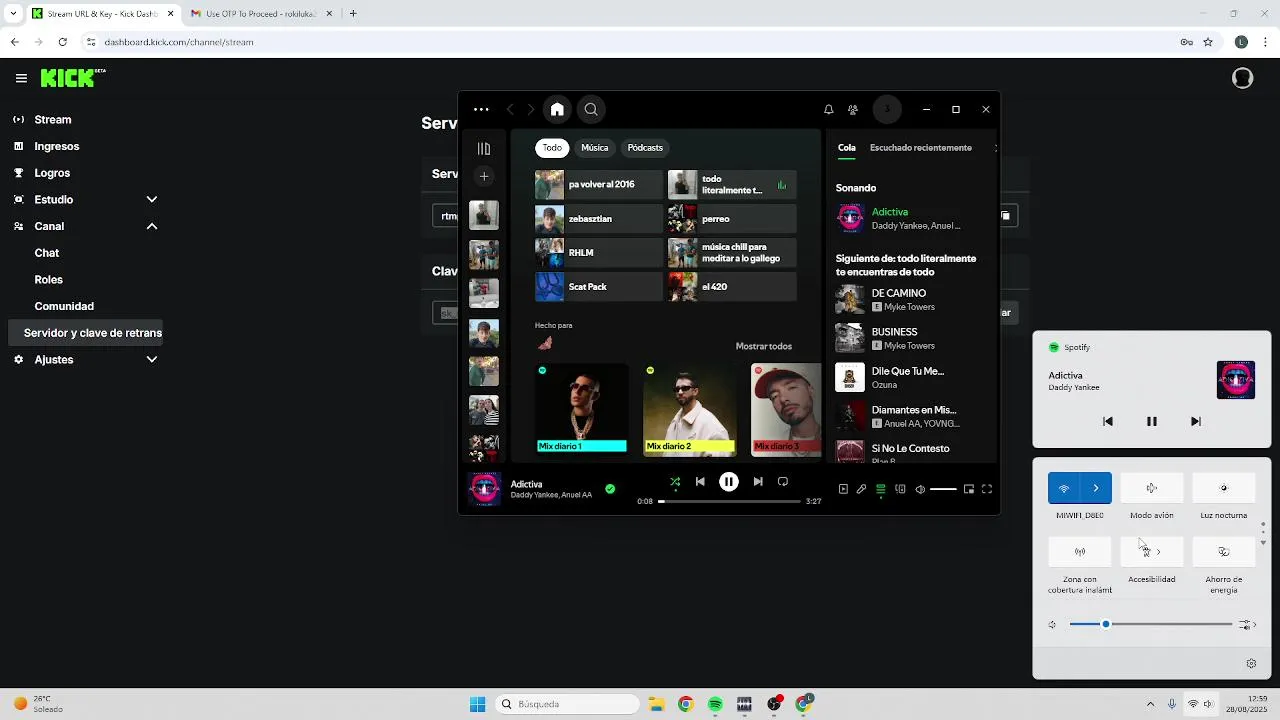This screenshot has height=720, width=1280.
Task: Open connect to a device icon
Action: point(901,489)
